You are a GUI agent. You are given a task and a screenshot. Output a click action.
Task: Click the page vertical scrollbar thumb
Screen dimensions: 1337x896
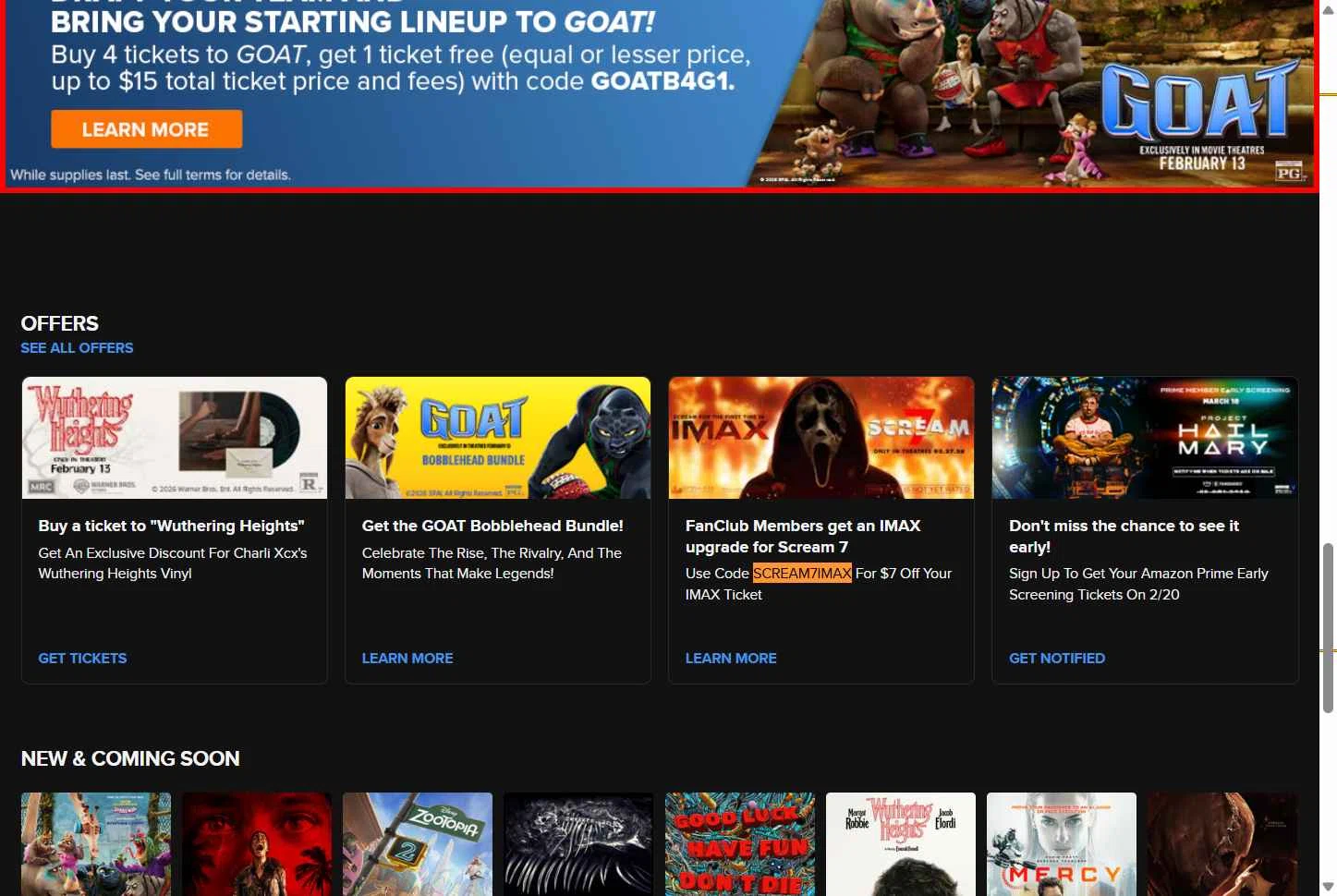[1329, 628]
